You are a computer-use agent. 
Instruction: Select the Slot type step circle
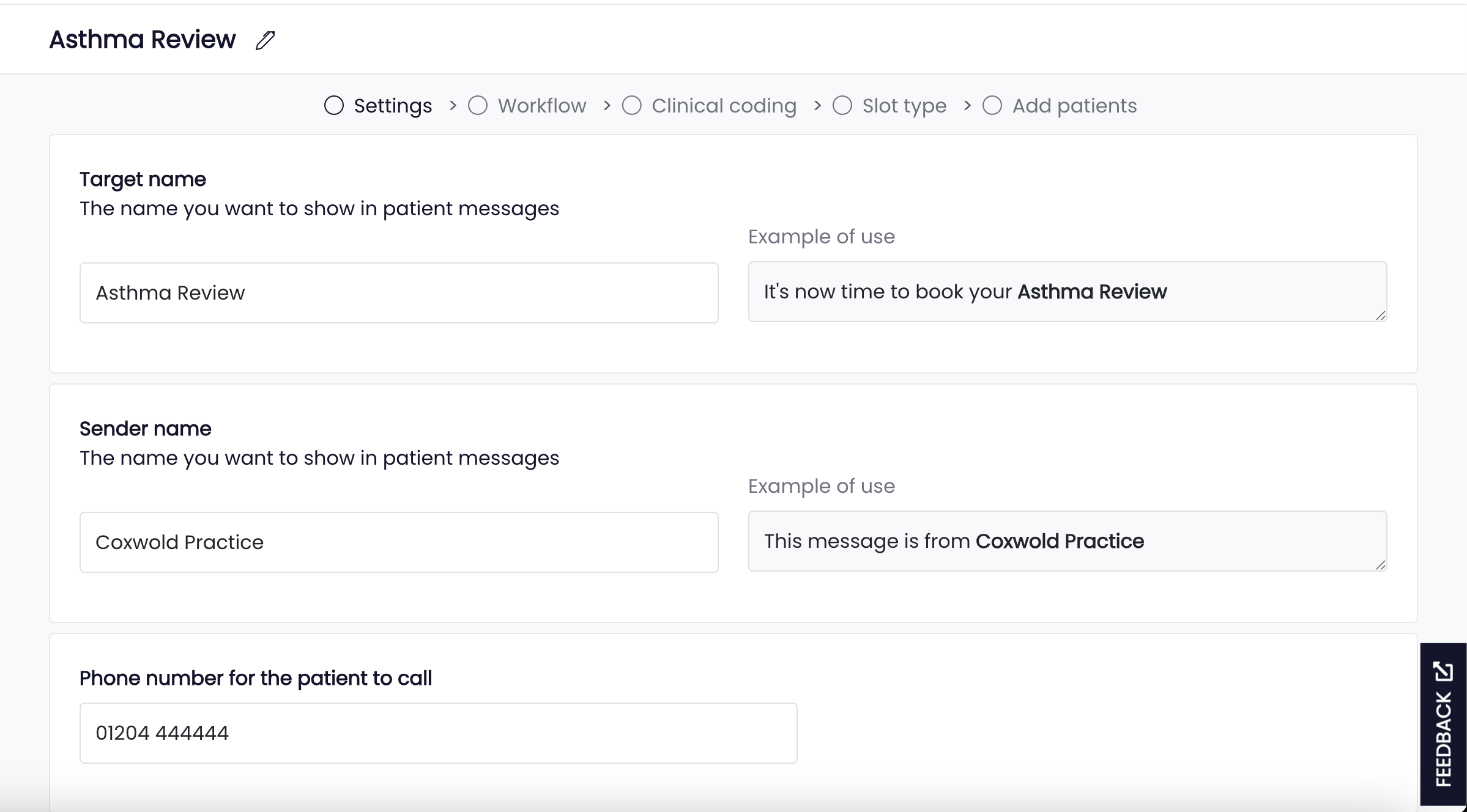tap(842, 105)
